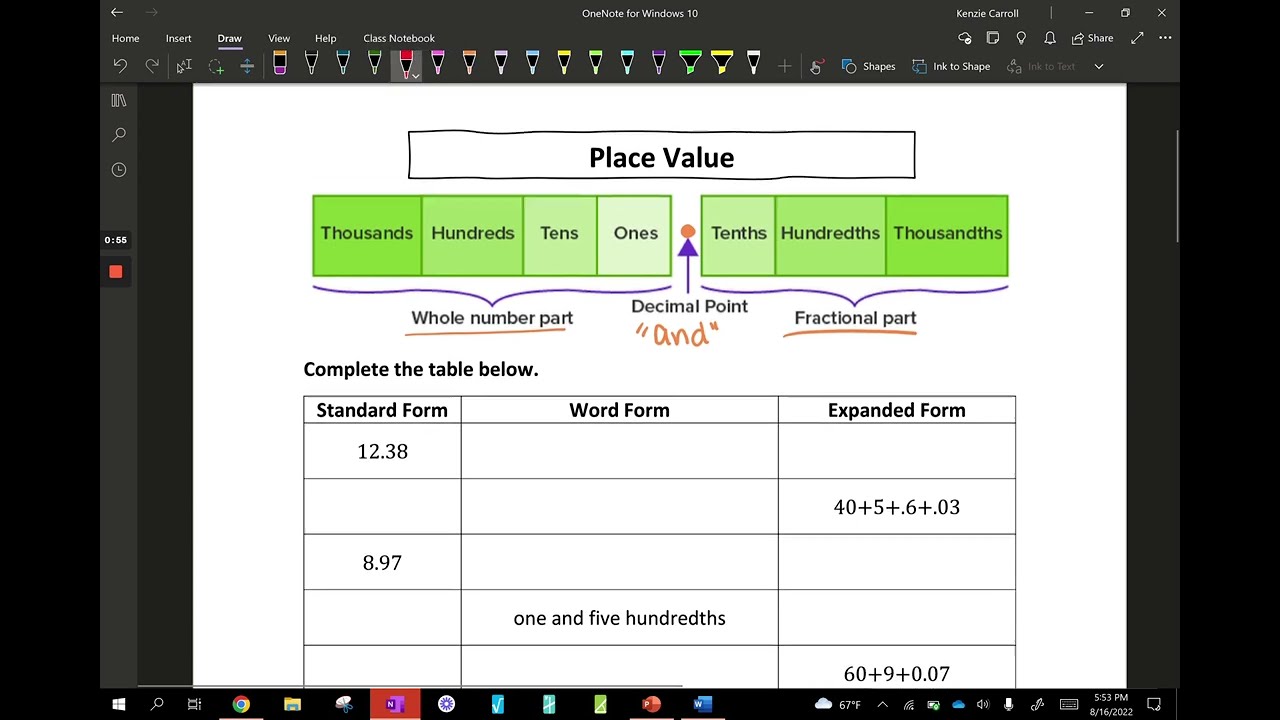Select the black pen

311,64
